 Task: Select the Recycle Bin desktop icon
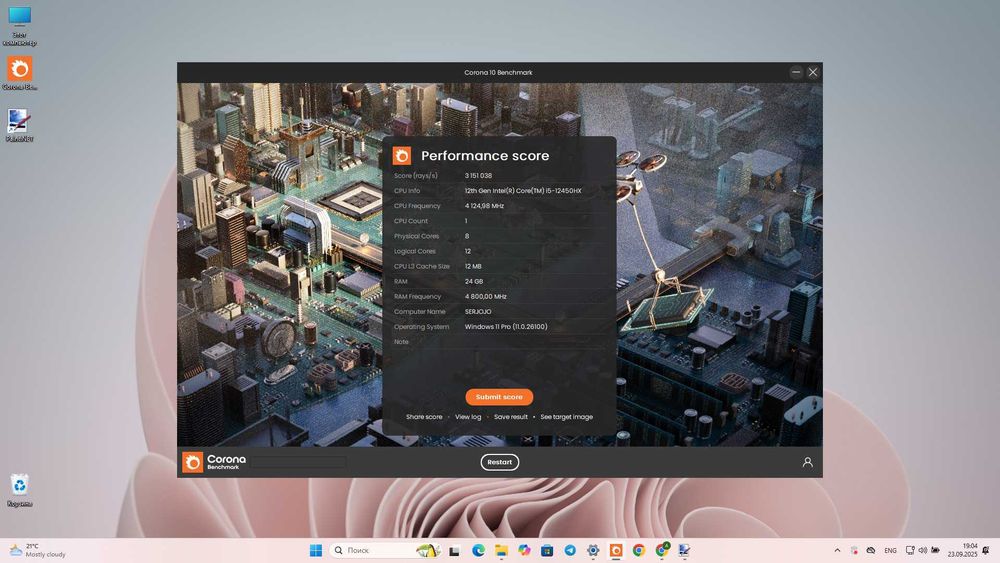pyautogui.click(x=20, y=490)
